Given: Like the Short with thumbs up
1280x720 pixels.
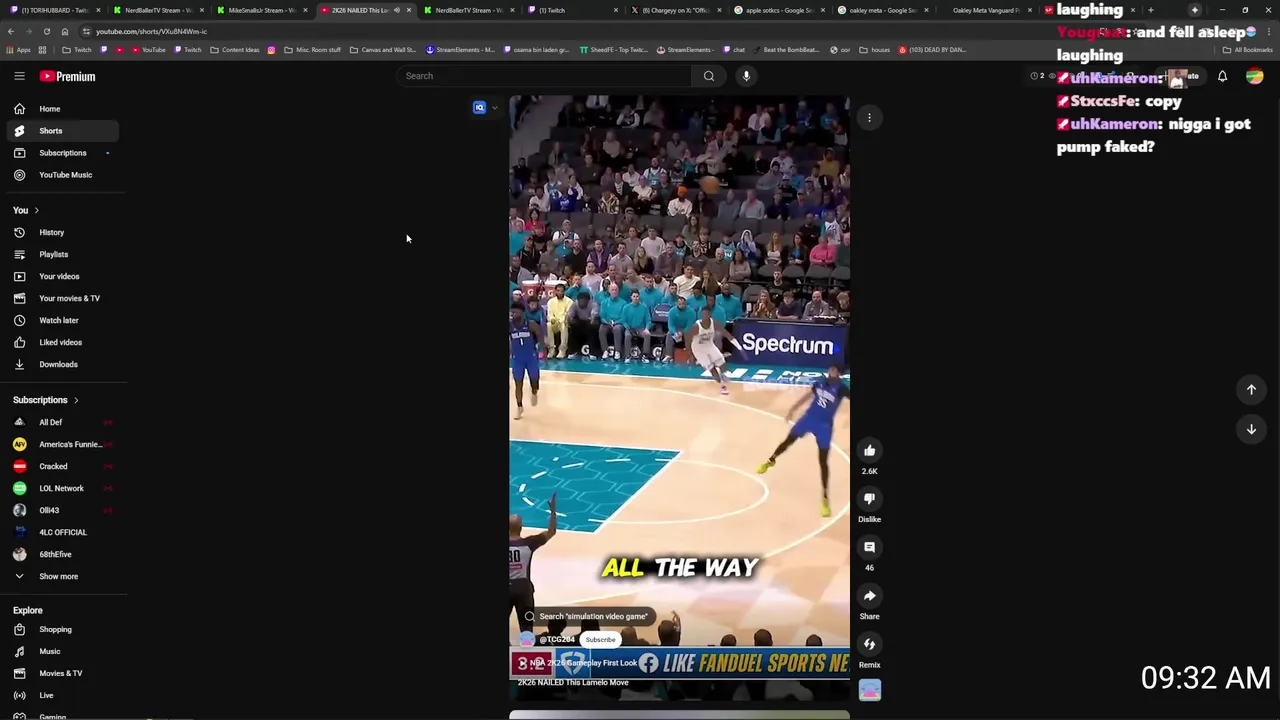Looking at the screenshot, I should pyautogui.click(x=869, y=451).
